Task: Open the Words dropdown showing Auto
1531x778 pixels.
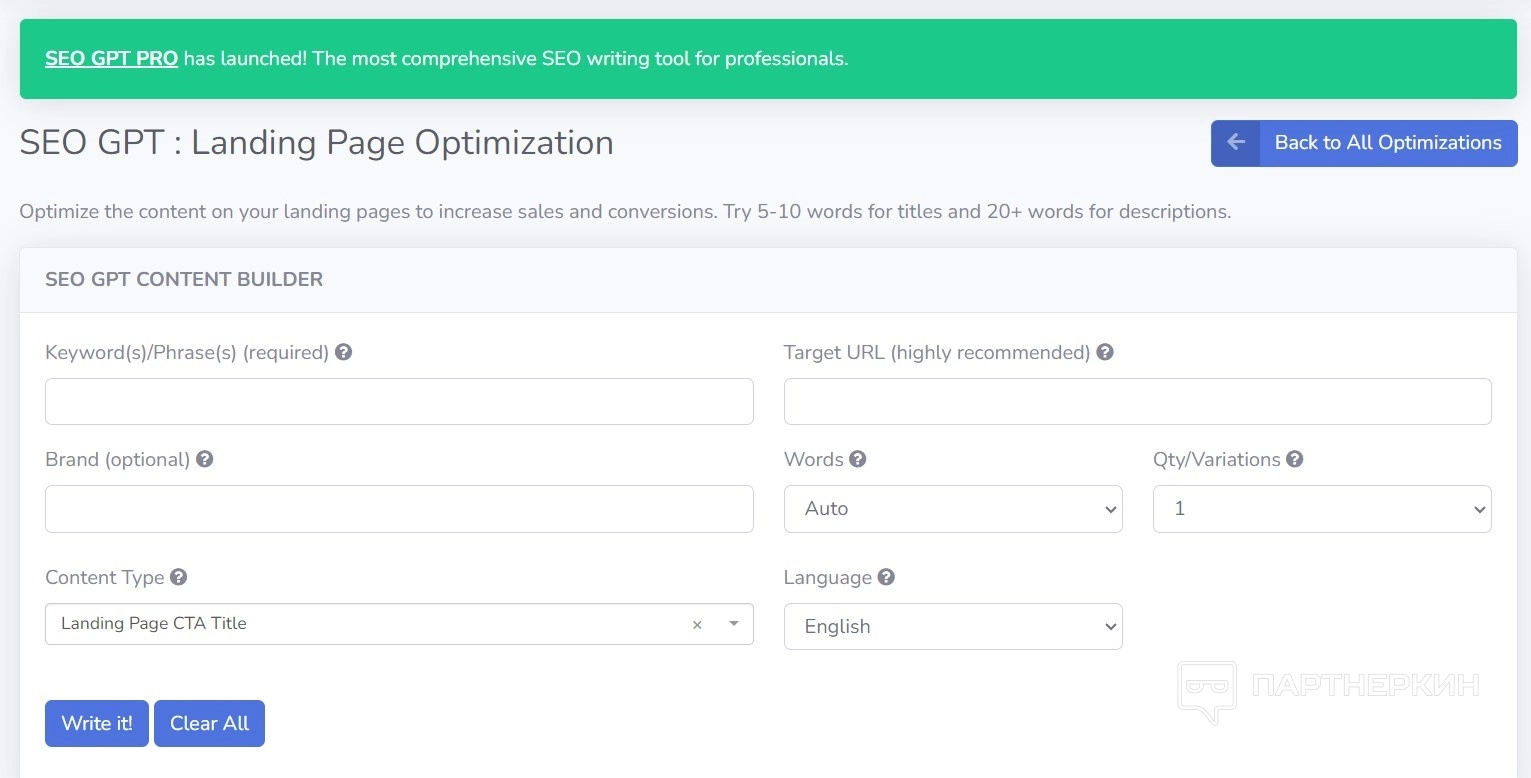Action: tap(953, 509)
